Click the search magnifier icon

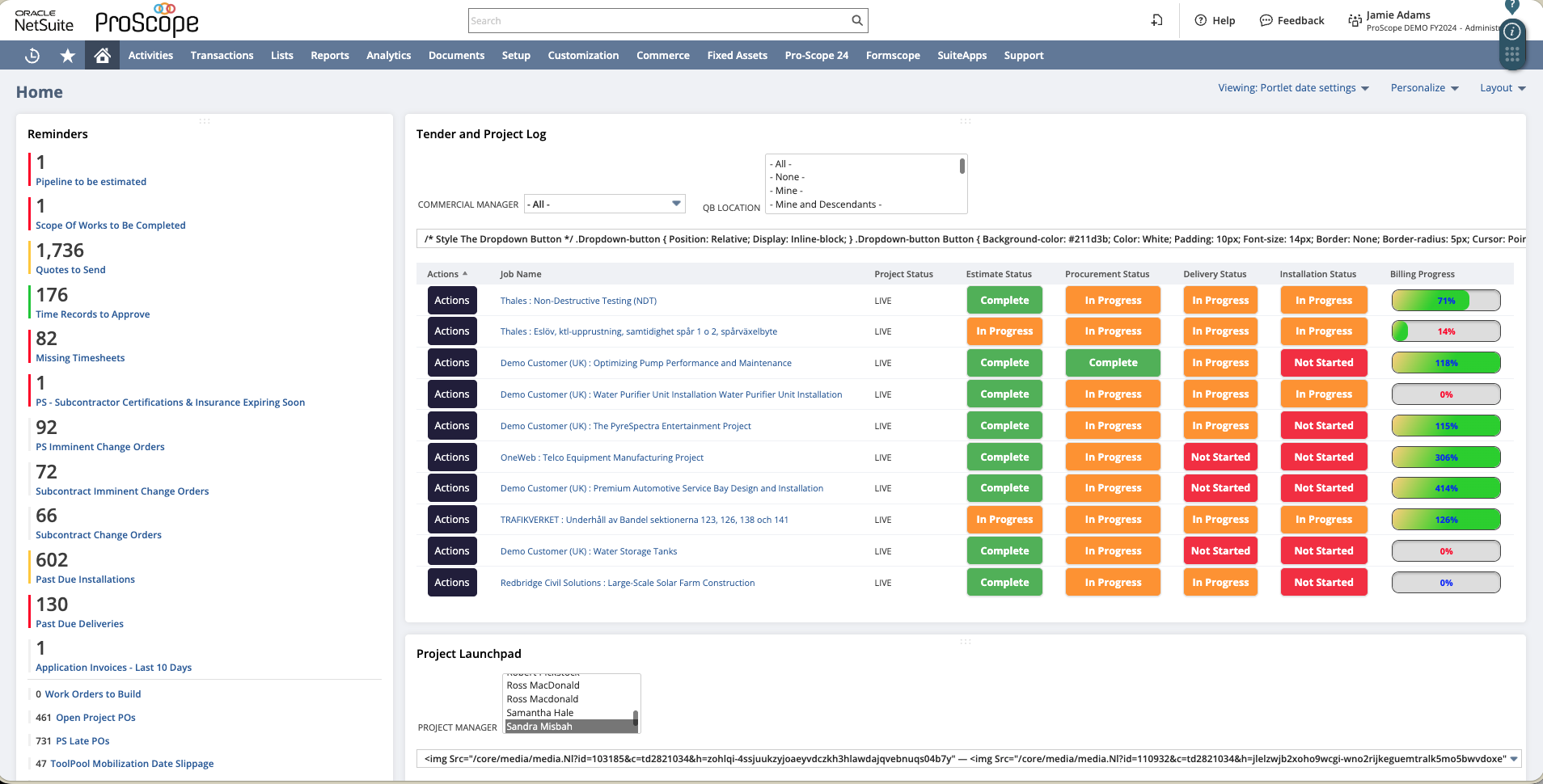pos(857,20)
